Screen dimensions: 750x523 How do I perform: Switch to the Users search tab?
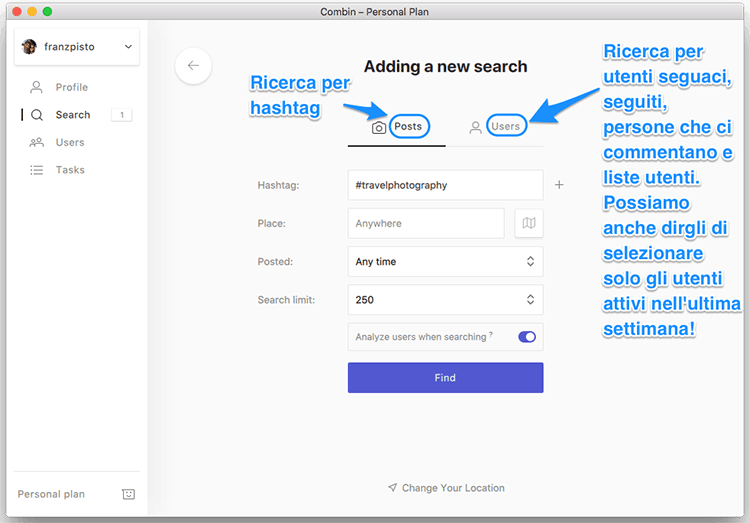click(x=505, y=127)
